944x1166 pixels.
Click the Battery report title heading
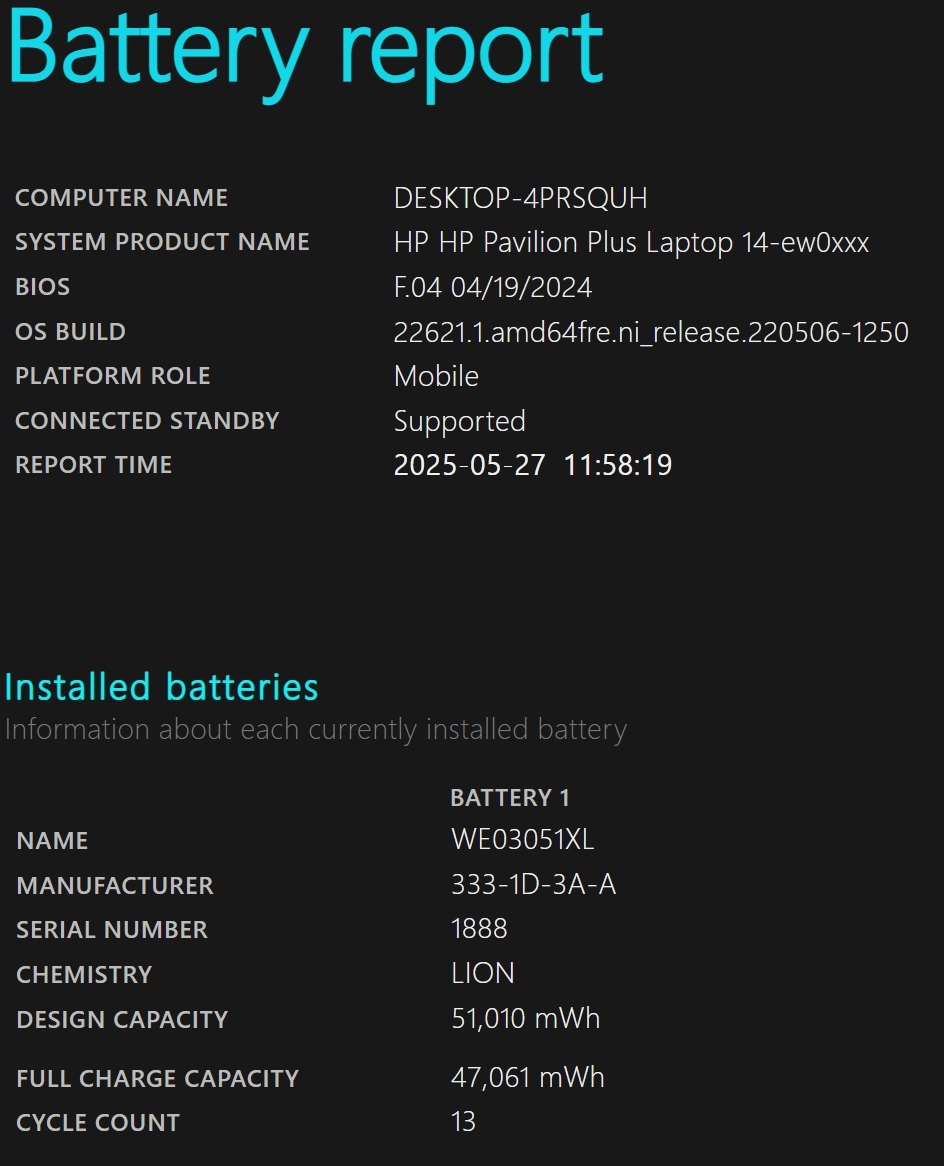pyautogui.click(x=305, y=54)
